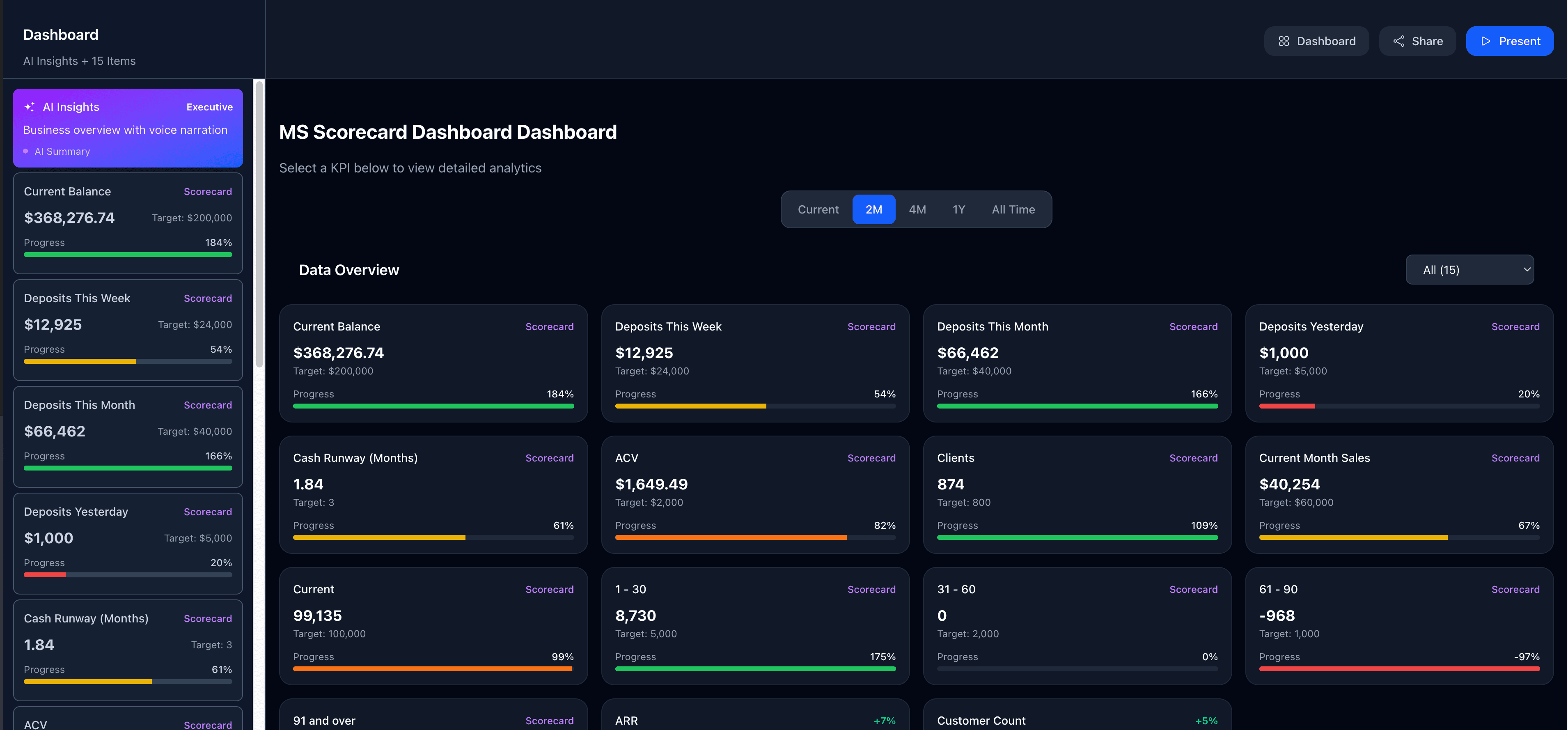The image size is (1568, 730).
Task: Switch to the 1Y tab
Action: (959, 209)
